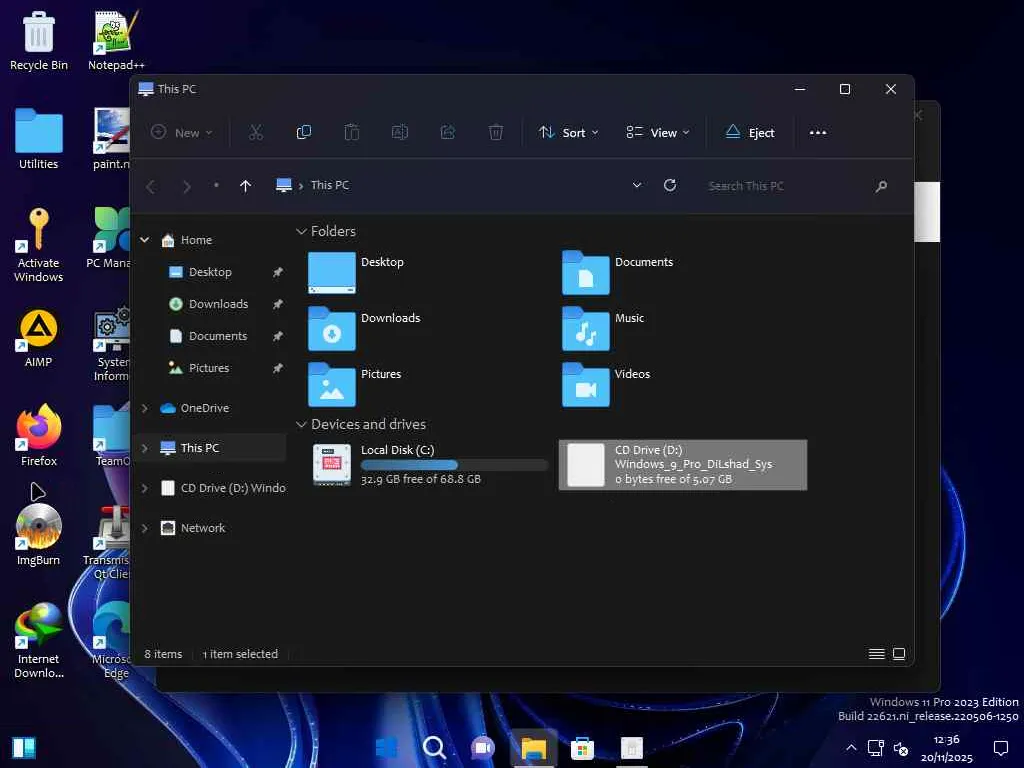
Task: Open the New dropdown in toolbar
Action: [x=182, y=133]
